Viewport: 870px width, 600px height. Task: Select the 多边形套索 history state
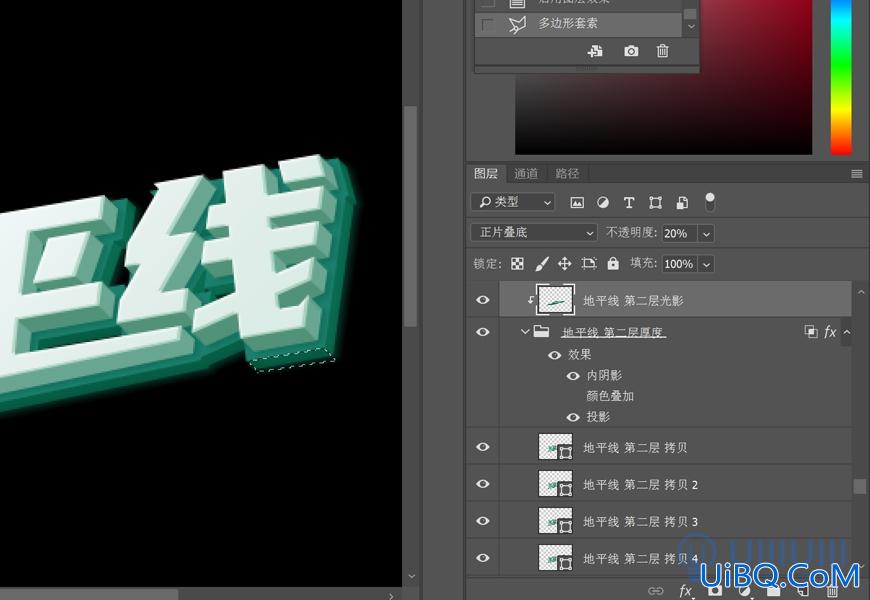click(578, 24)
